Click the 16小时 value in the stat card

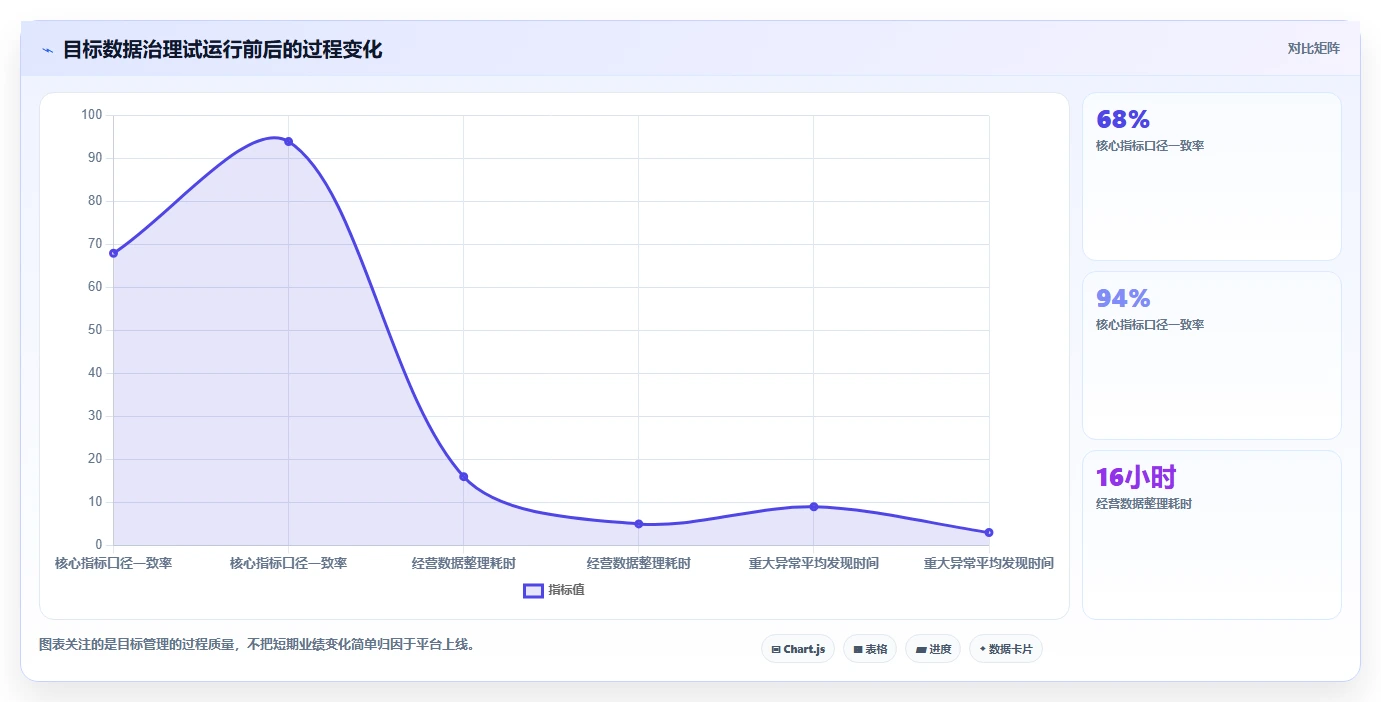pos(1136,478)
